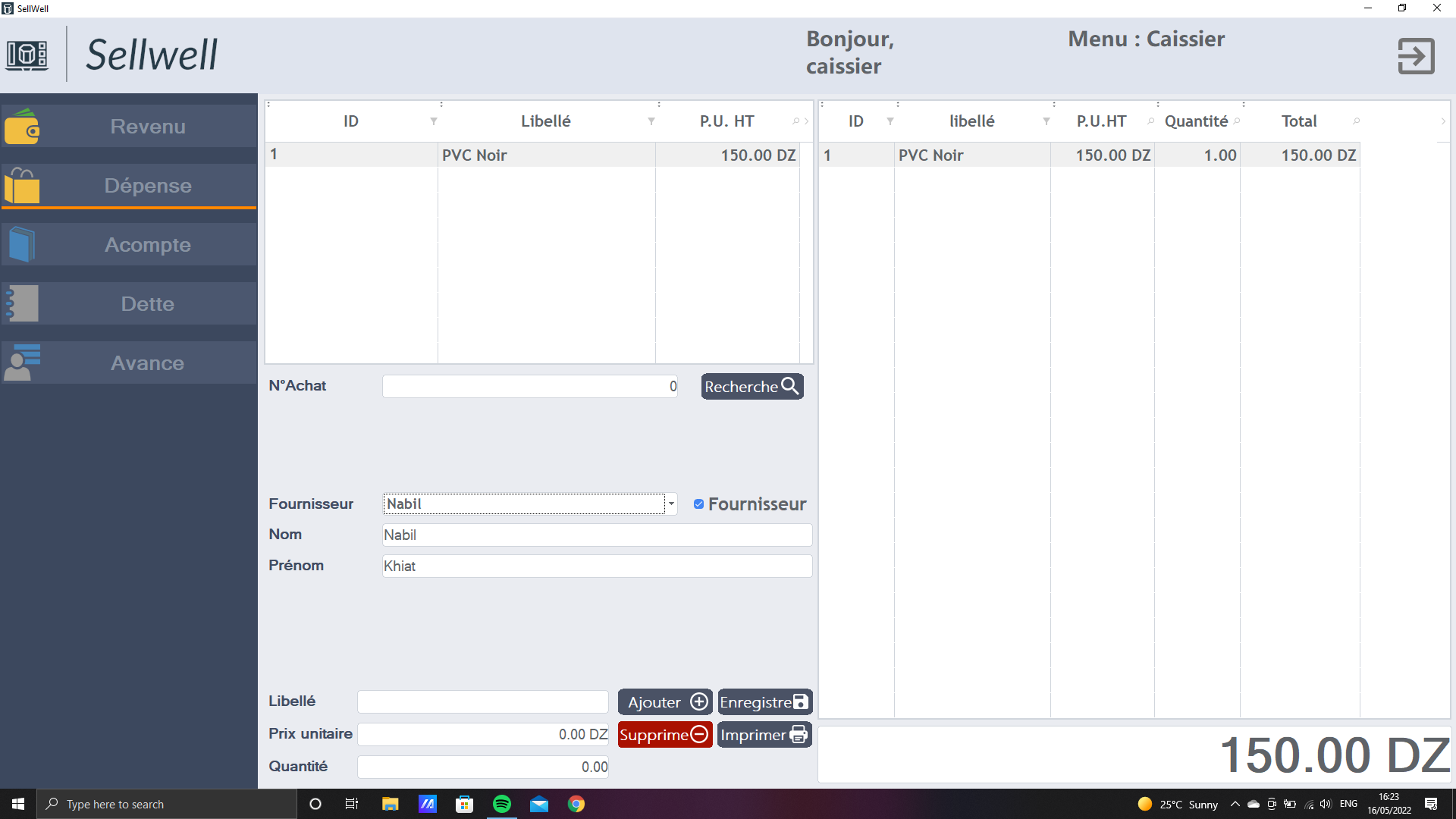Open ID column filter in left table
1456x819 pixels.
pos(434,121)
